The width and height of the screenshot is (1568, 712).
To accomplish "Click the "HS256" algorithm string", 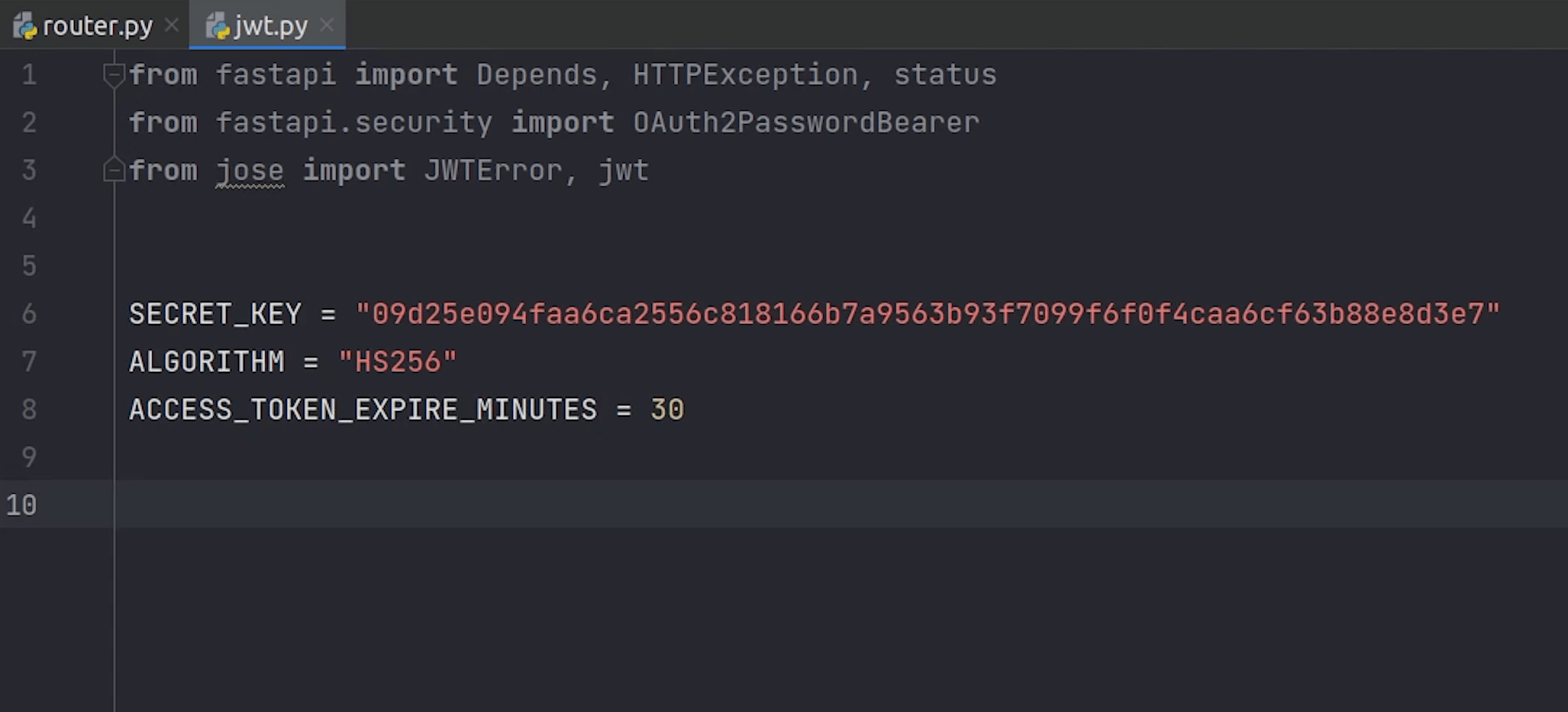I will 398,362.
